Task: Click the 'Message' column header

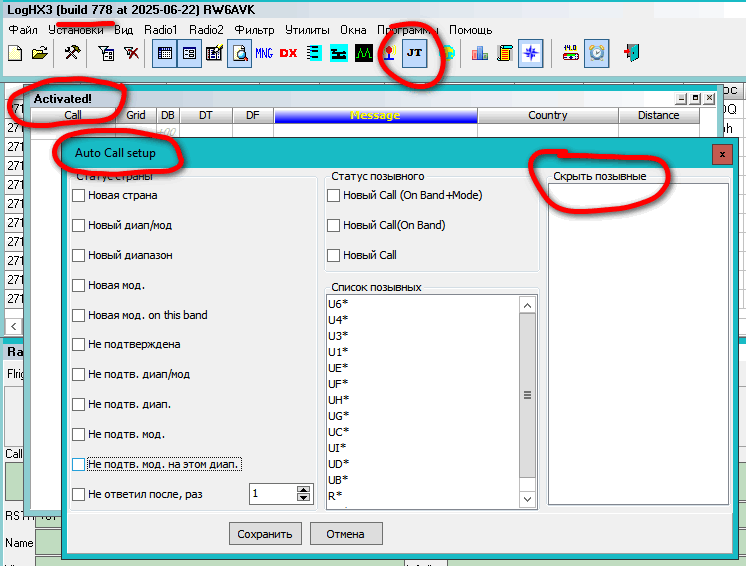Action: (x=375, y=116)
